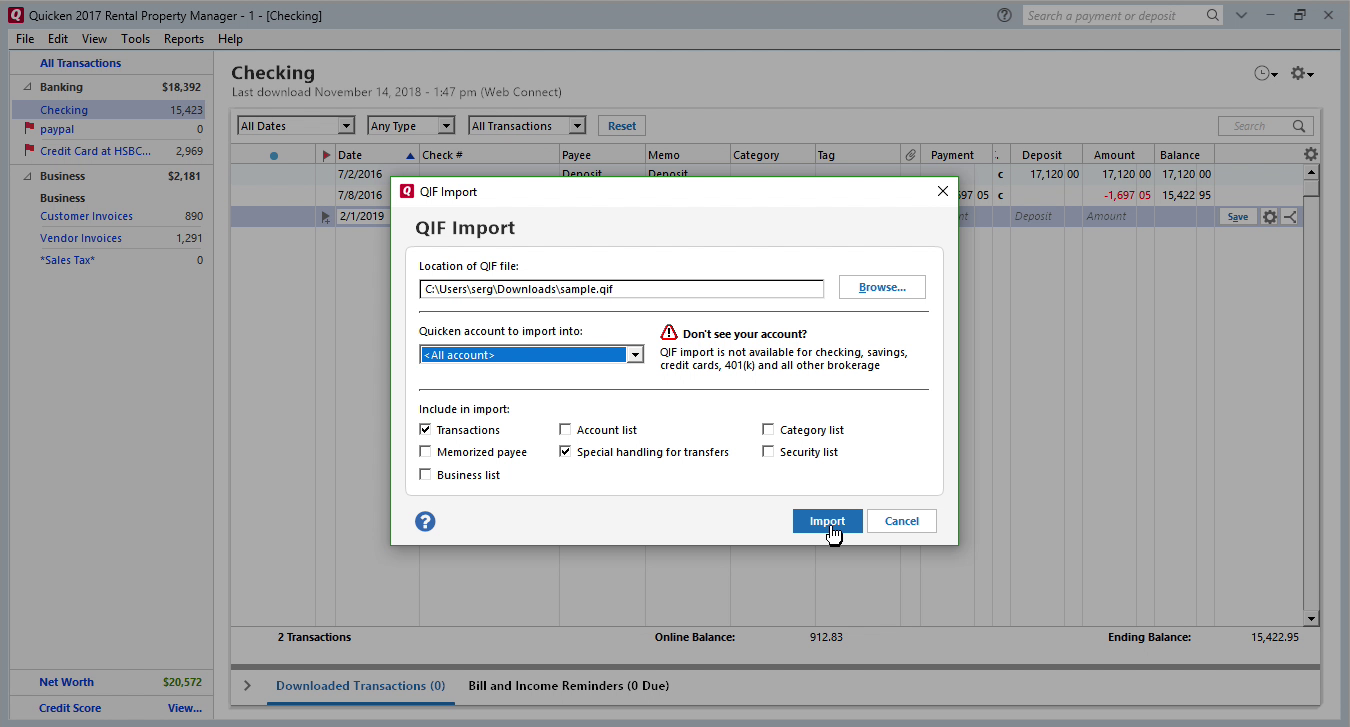Open the Quicken account to import into dropdown

point(635,355)
